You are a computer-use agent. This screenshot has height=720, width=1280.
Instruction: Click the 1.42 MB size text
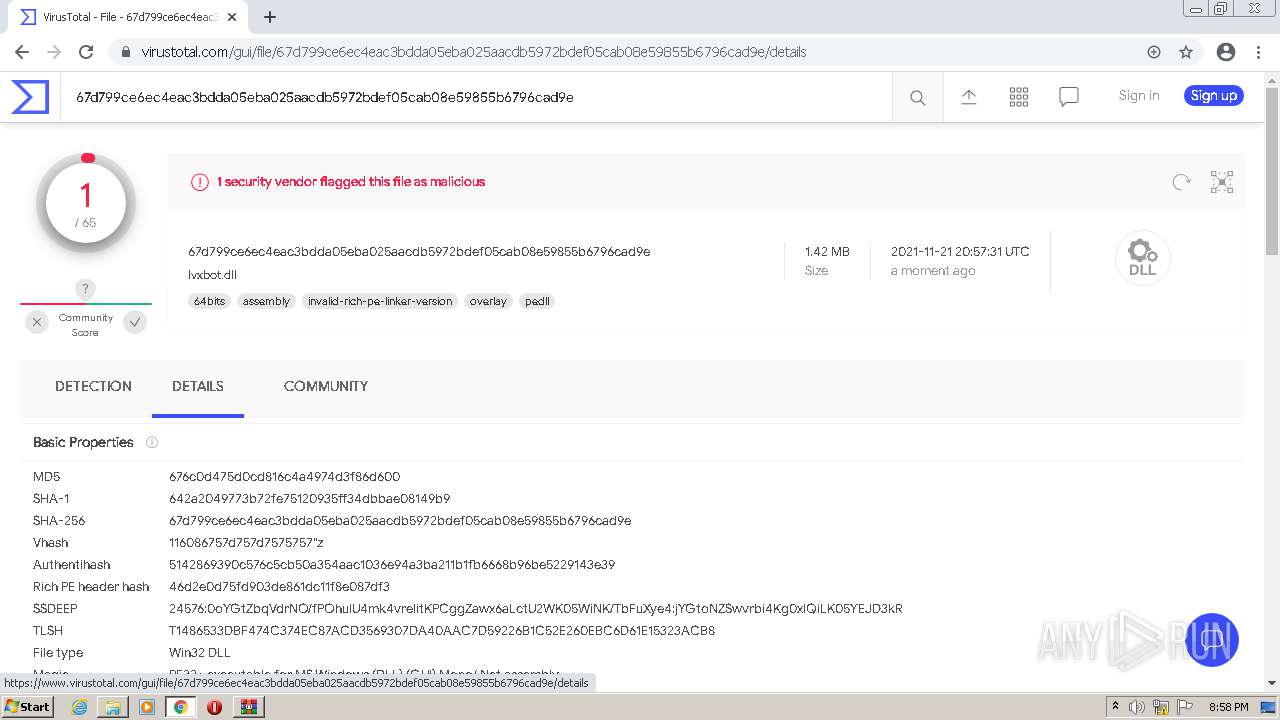point(827,252)
